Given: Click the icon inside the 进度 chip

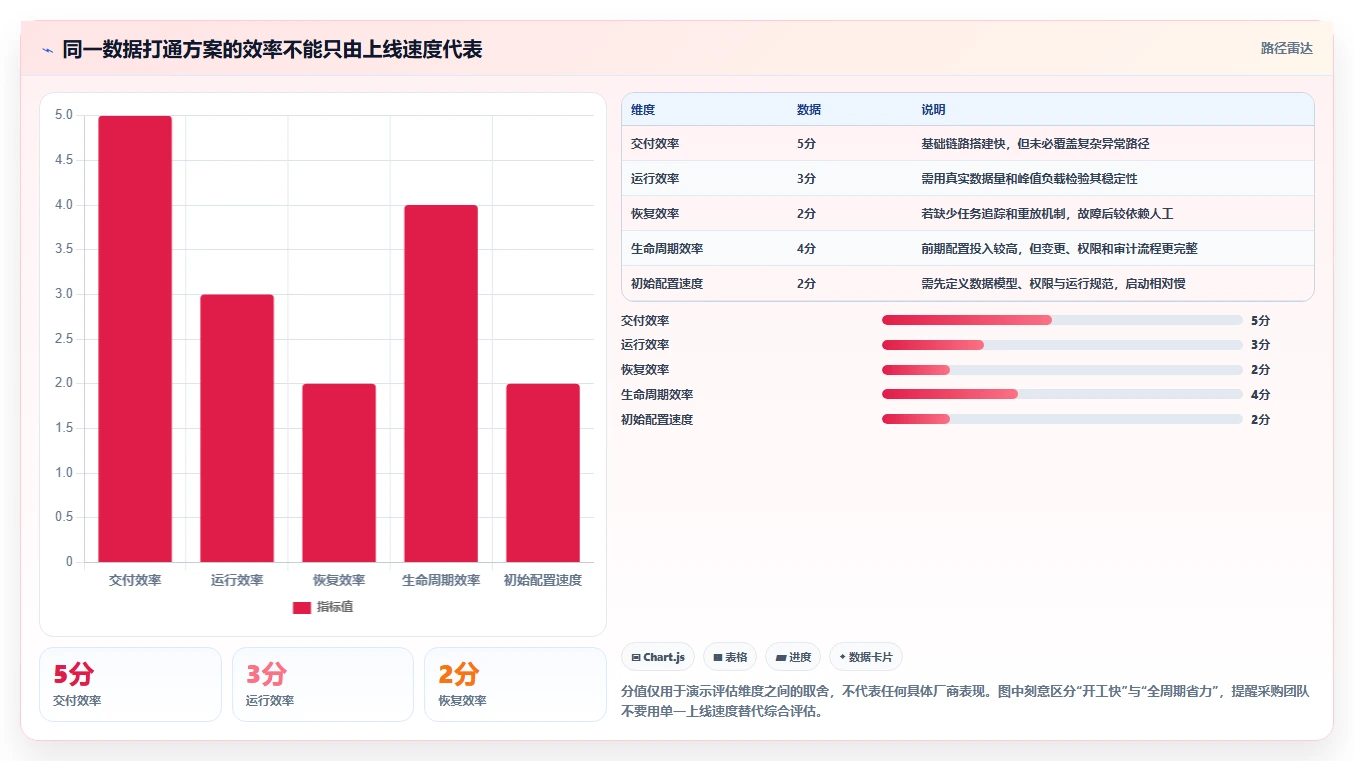Looking at the screenshot, I should click(x=781, y=657).
